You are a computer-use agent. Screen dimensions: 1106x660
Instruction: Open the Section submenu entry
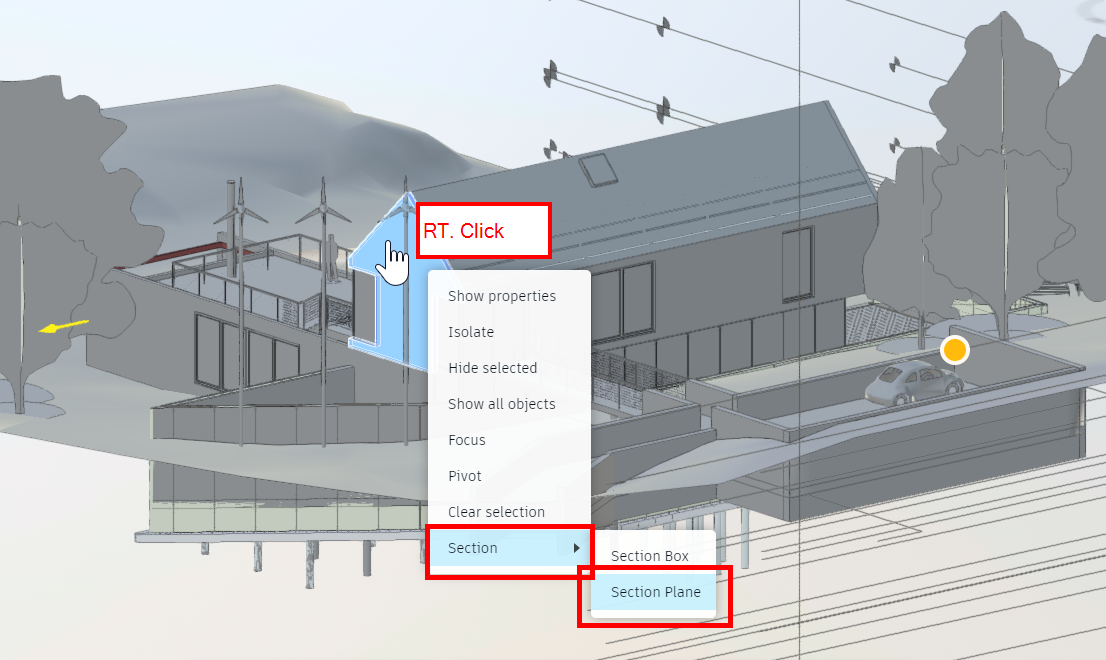coord(509,548)
